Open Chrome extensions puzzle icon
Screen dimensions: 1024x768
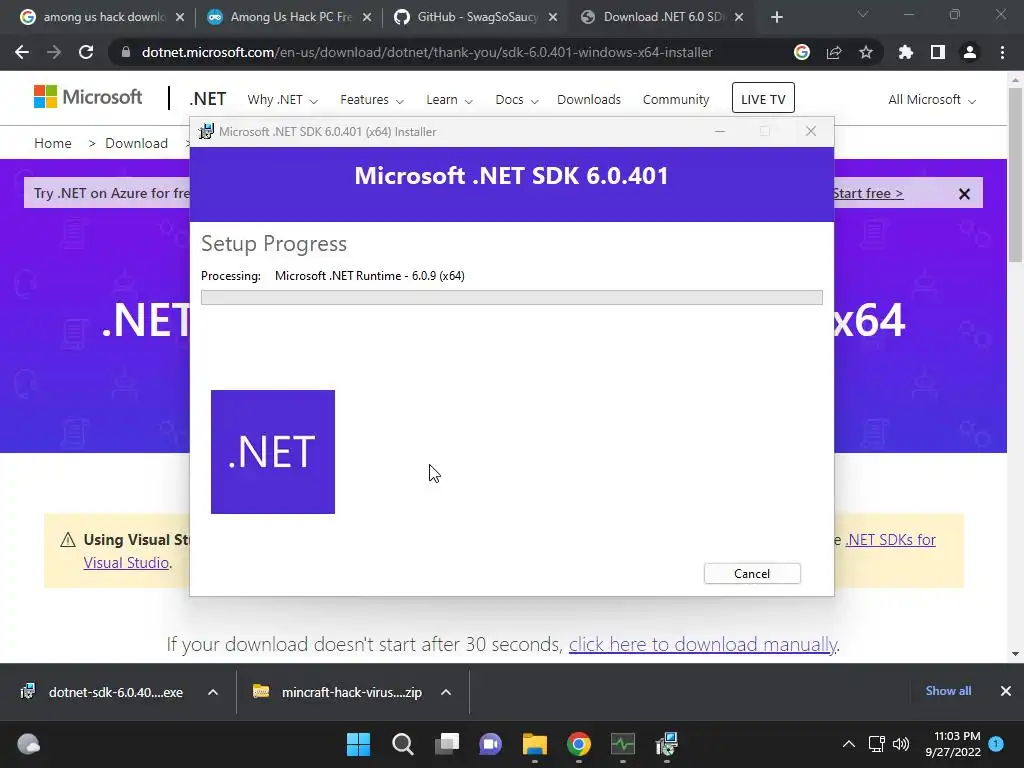pos(906,52)
